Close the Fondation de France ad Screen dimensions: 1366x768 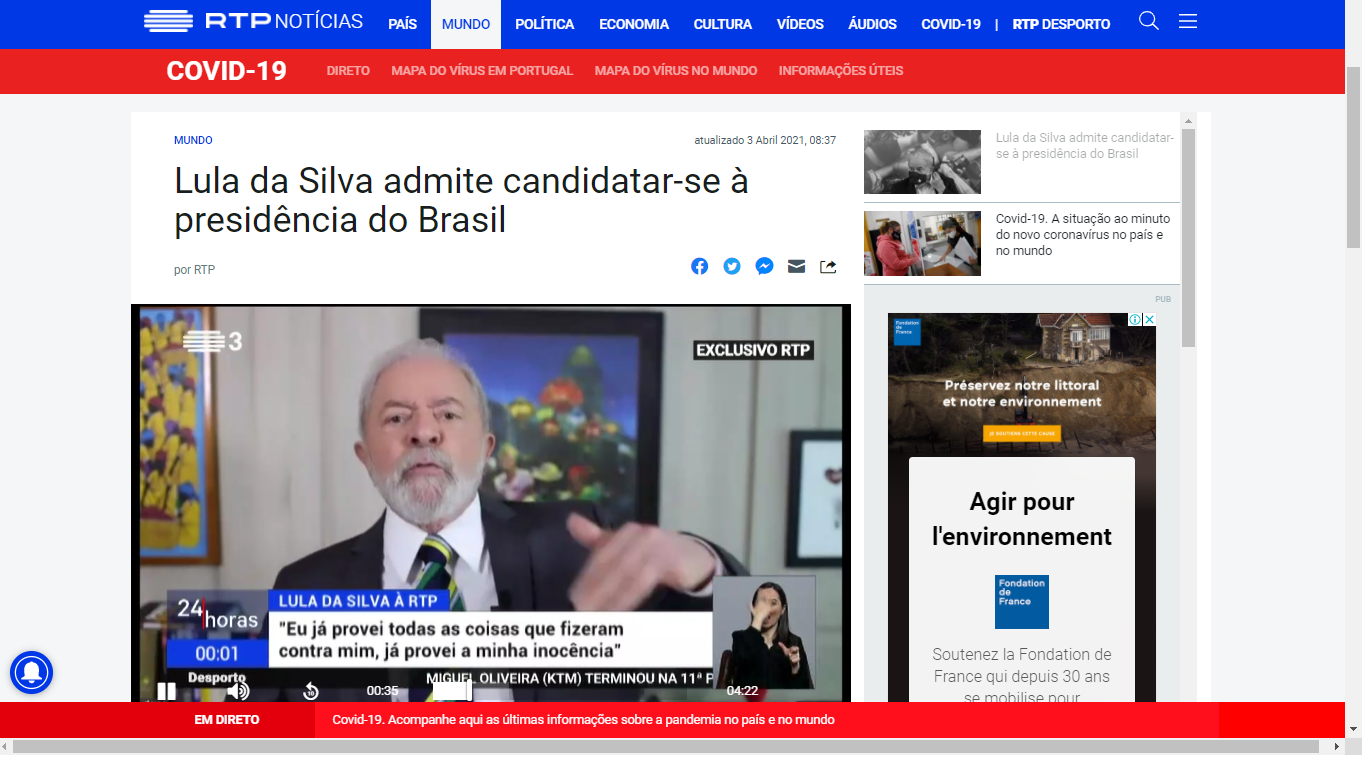1149,320
